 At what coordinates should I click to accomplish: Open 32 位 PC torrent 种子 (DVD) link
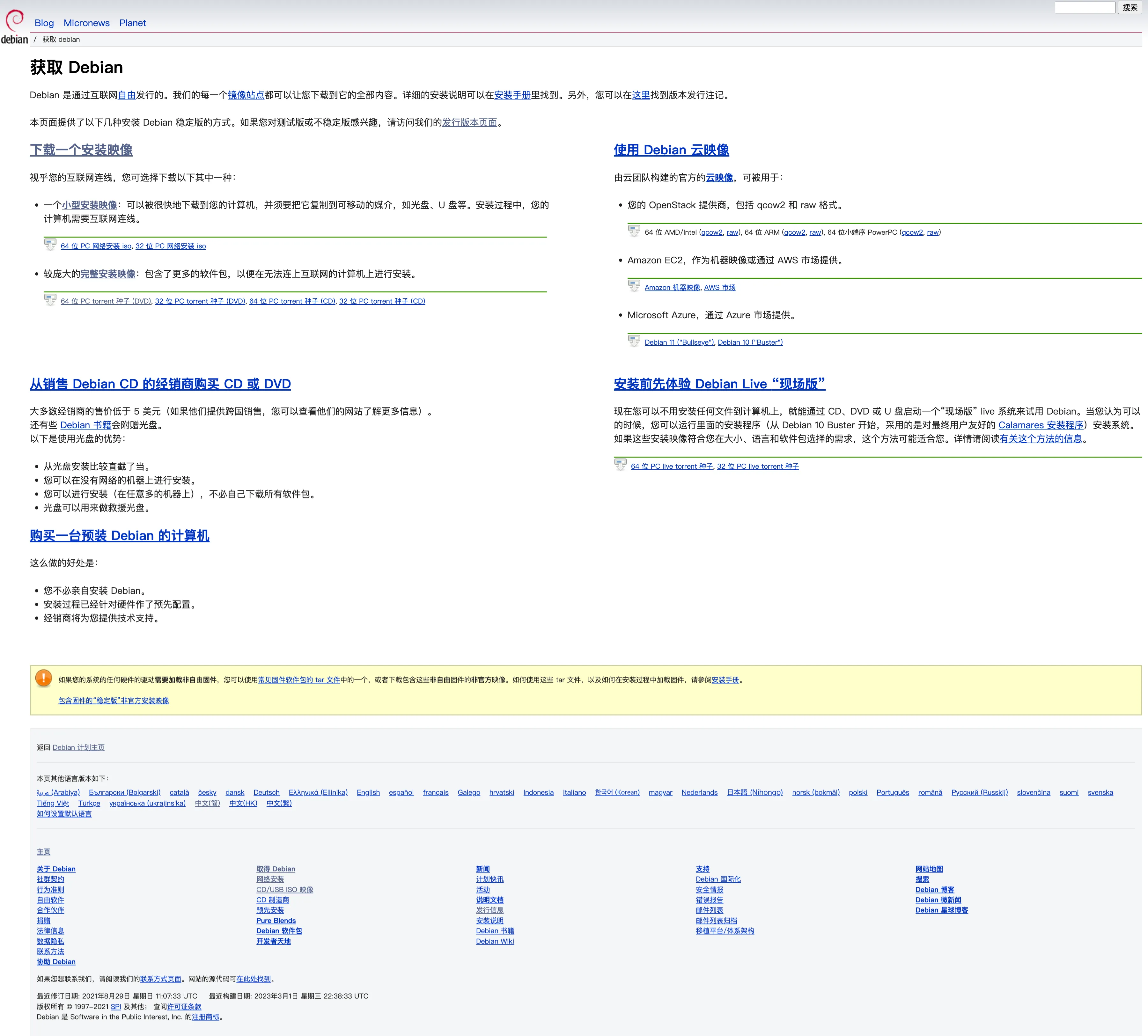coord(200,301)
